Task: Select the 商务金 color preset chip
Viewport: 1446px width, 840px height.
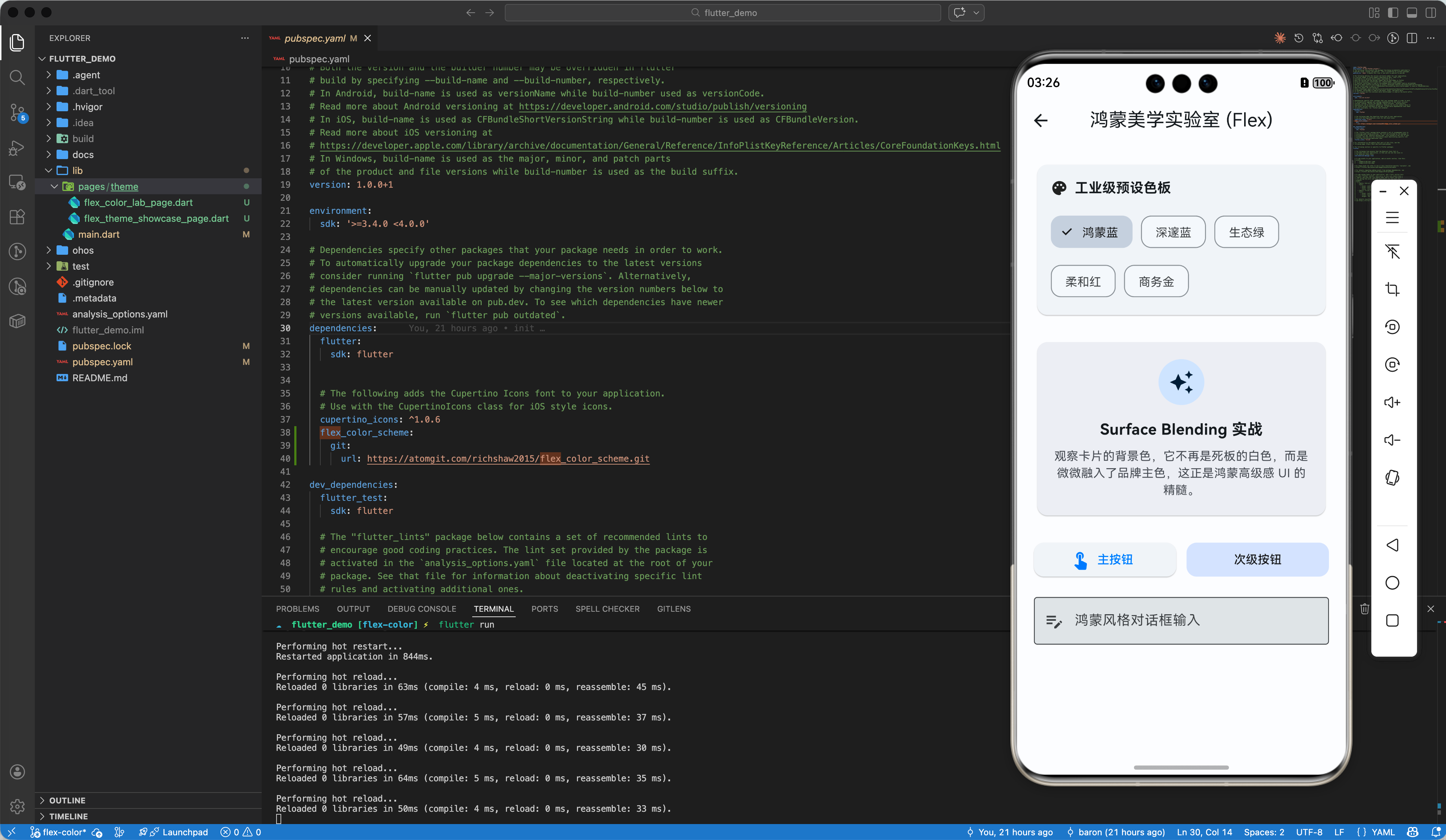Action: click(x=1156, y=282)
